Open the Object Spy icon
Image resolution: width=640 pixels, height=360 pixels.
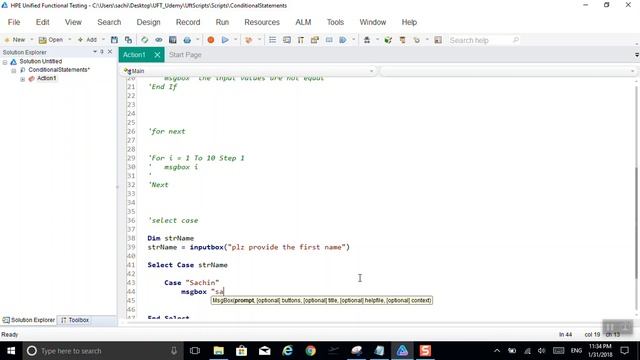click(x=367, y=40)
